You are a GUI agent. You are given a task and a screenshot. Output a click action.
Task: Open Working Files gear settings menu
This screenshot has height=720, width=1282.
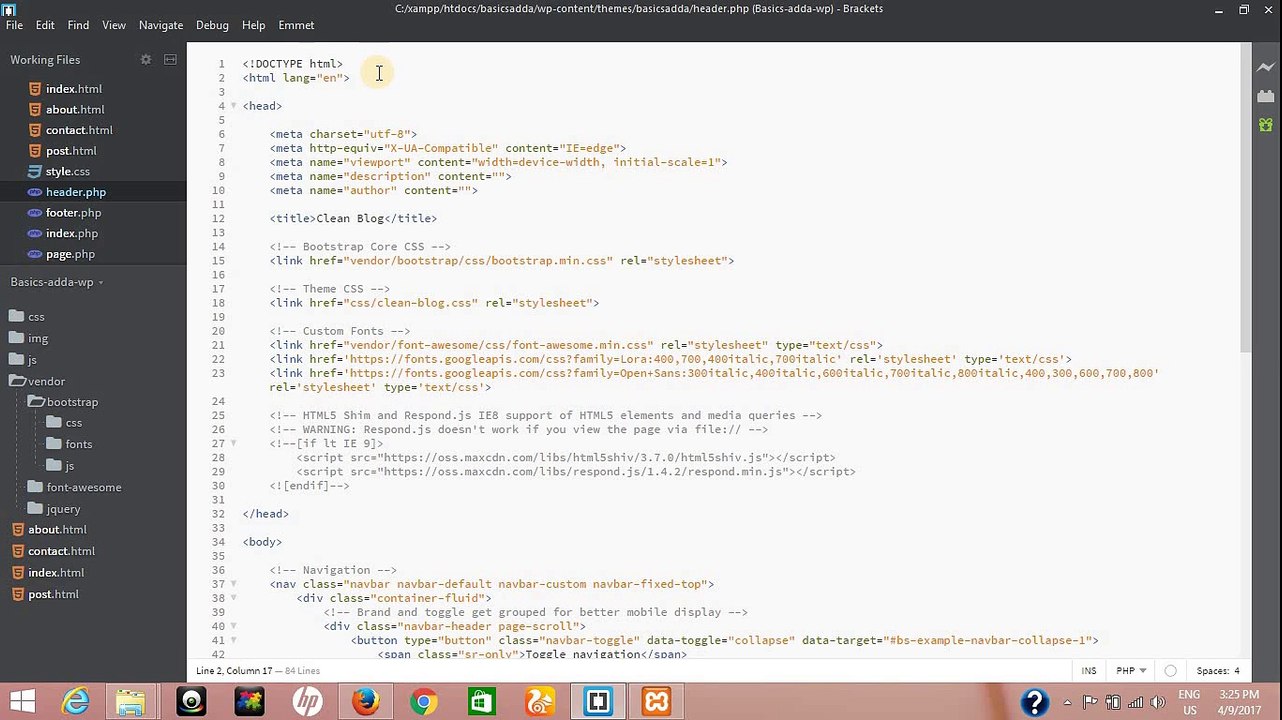tap(146, 60)
